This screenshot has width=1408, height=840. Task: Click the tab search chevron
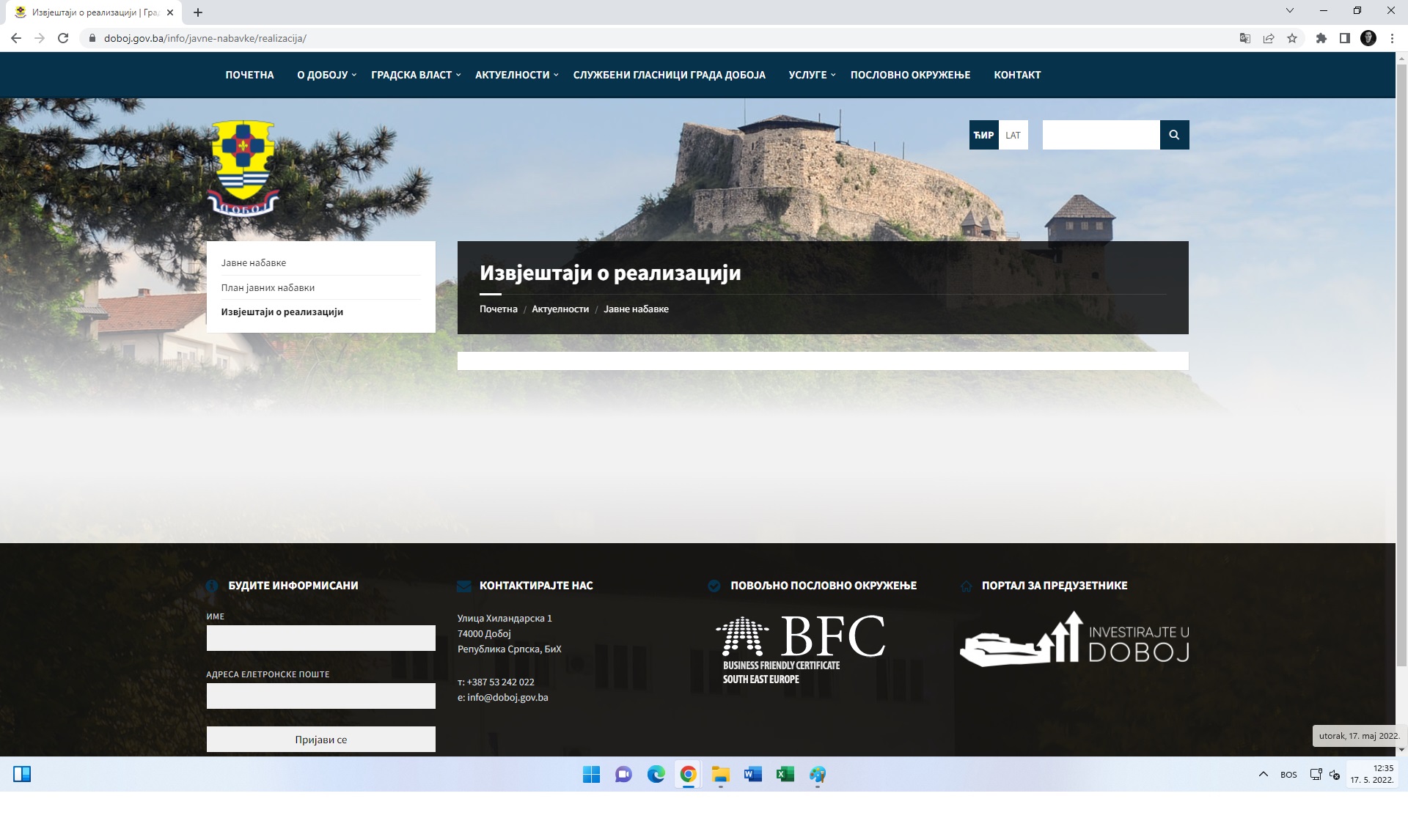point(1290,11)
